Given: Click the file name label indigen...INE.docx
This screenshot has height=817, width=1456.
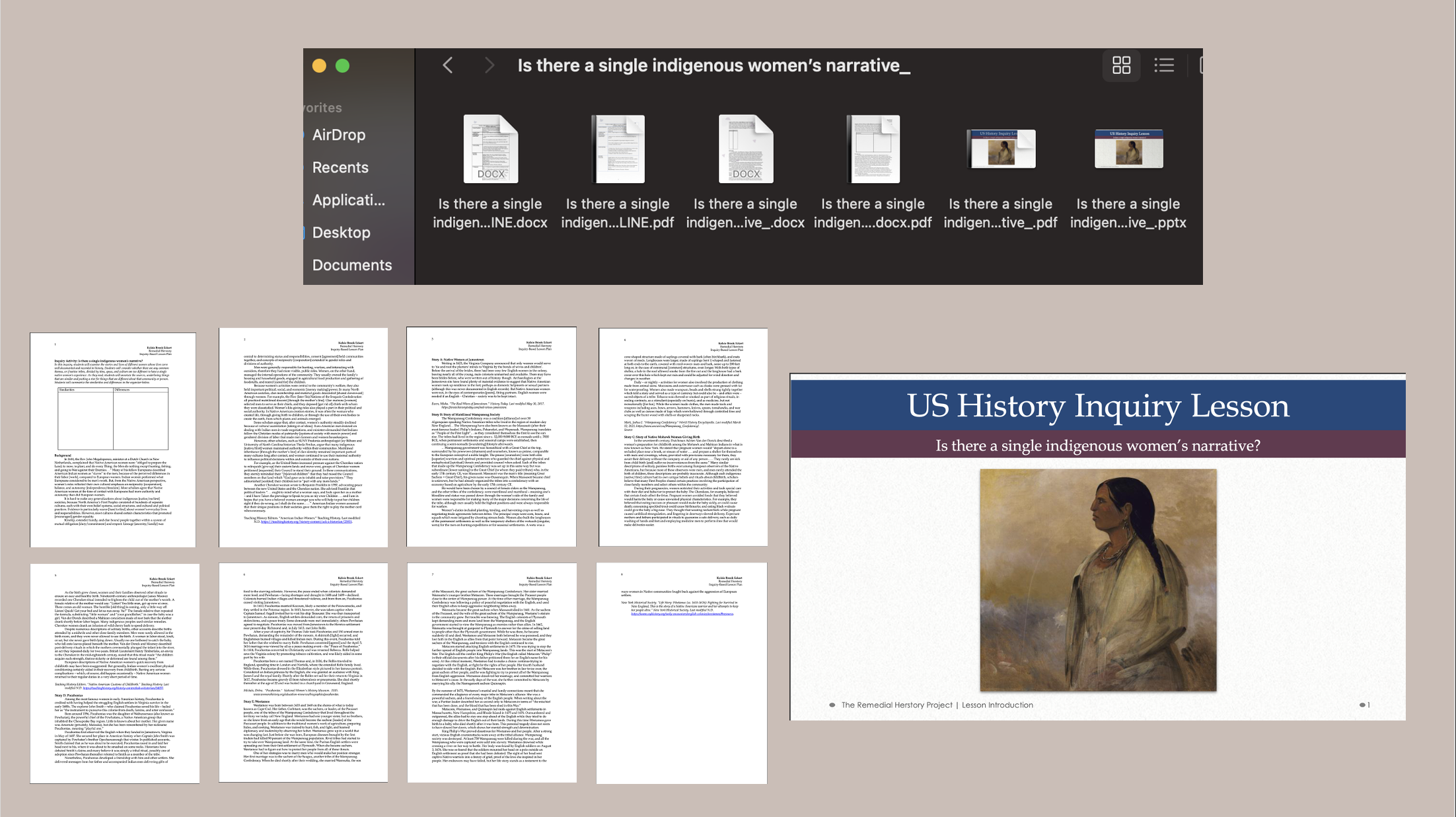Looking at the screenshot, I should [x=490, y=213].
